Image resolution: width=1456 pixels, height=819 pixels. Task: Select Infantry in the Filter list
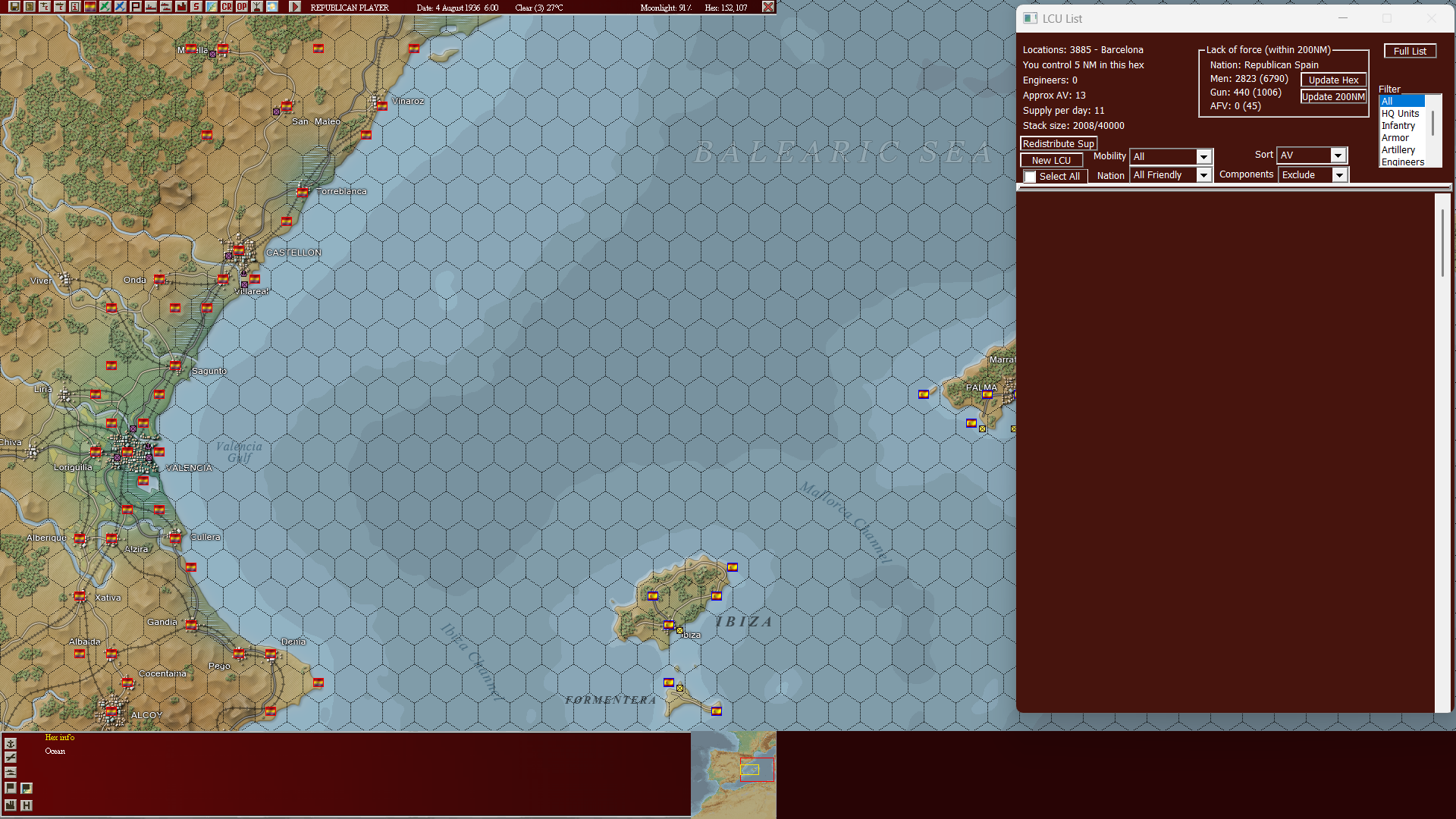[1399, 125]
